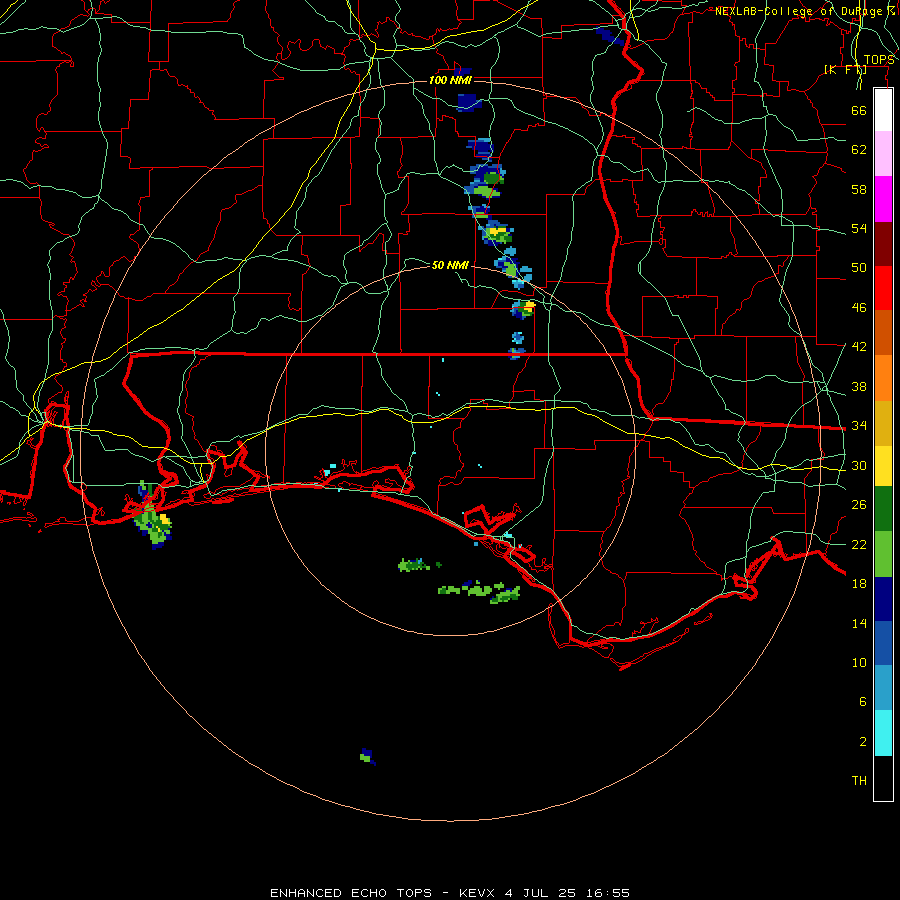This screenshot has width=900, height=900.
Task: Click the legend value '46'
Action: [x=859, y=308]
